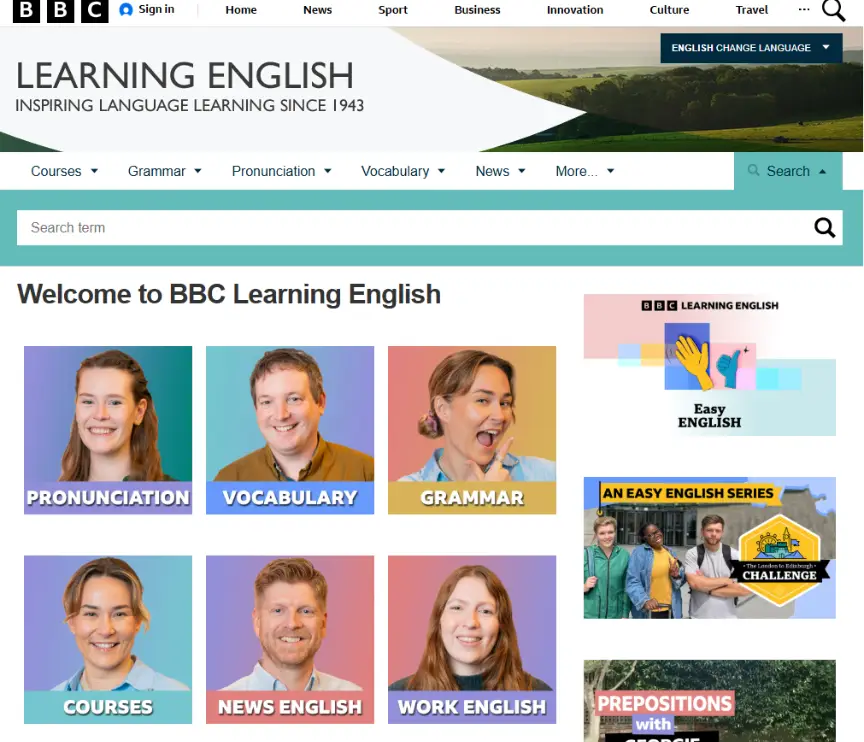864x742 pixels.
Task: Click the top-right search magnifier icon
Action: coord(833,10)
